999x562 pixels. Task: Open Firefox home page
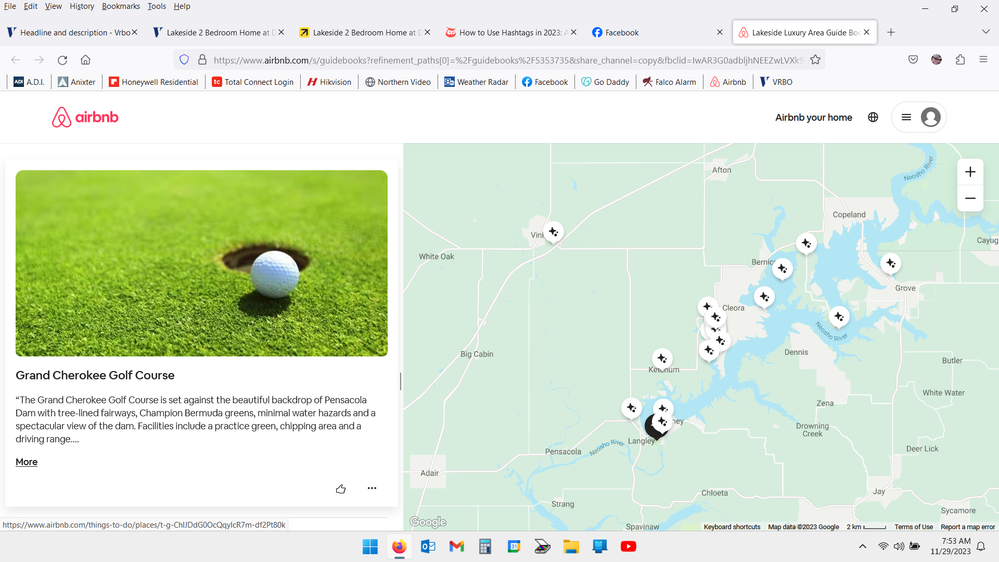click(x=86, y=60)
